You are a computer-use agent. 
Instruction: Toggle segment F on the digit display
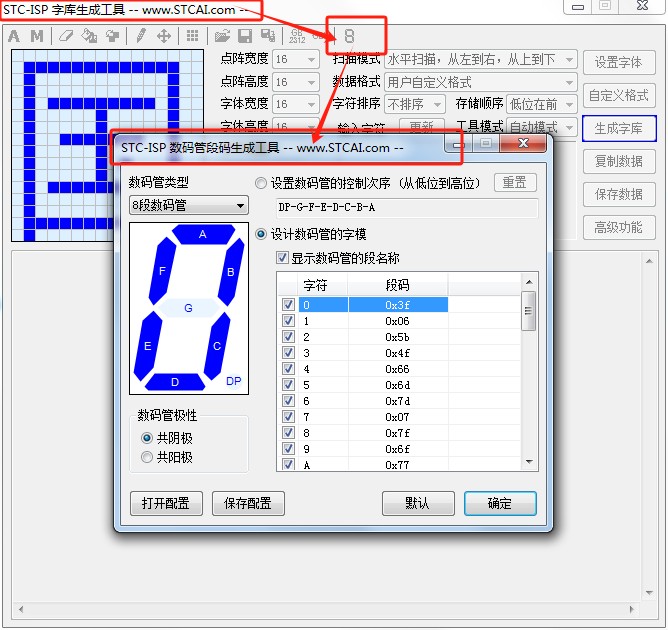coord(162,271)
